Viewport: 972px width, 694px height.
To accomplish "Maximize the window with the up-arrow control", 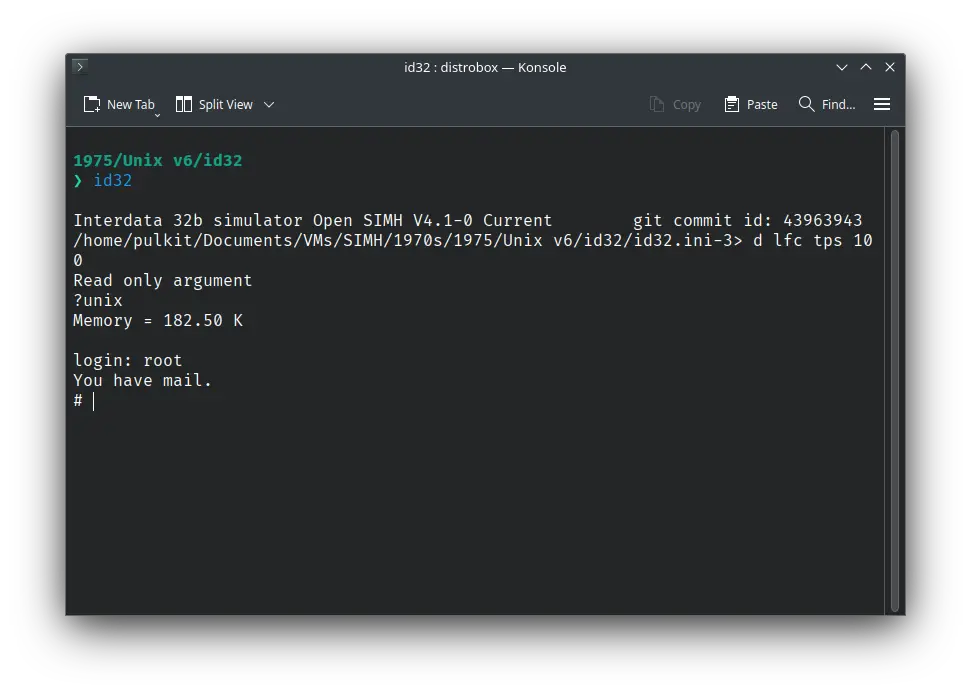I will pos(866,67).
